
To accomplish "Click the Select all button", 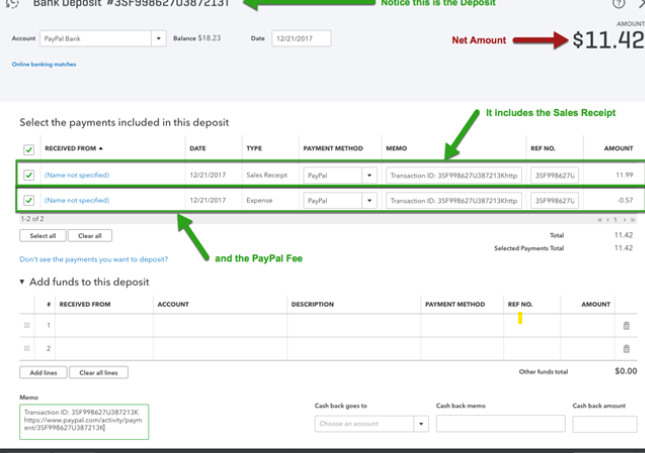I will point(42,236).
